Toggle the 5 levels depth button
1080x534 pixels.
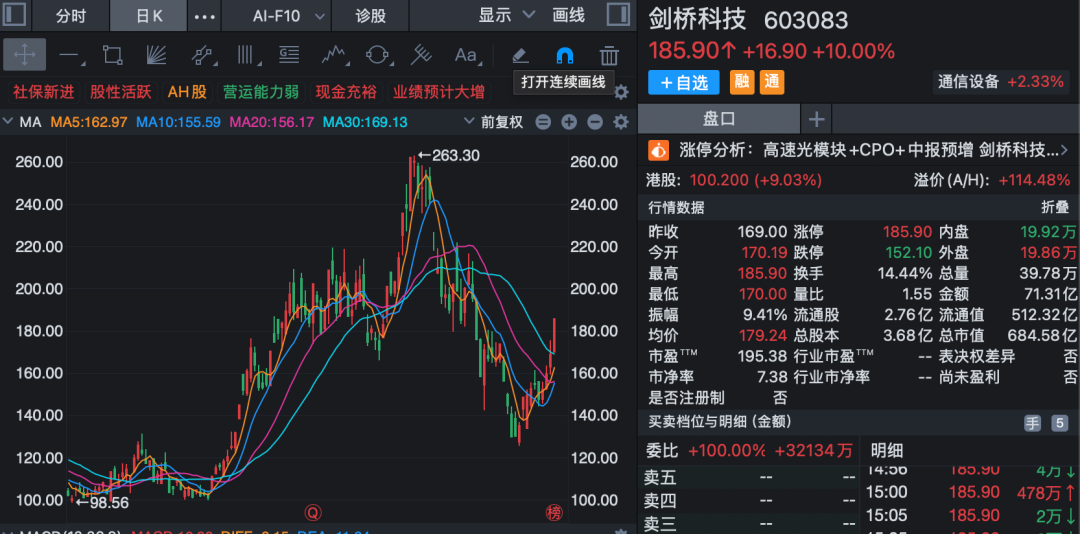coord(1059,423)
